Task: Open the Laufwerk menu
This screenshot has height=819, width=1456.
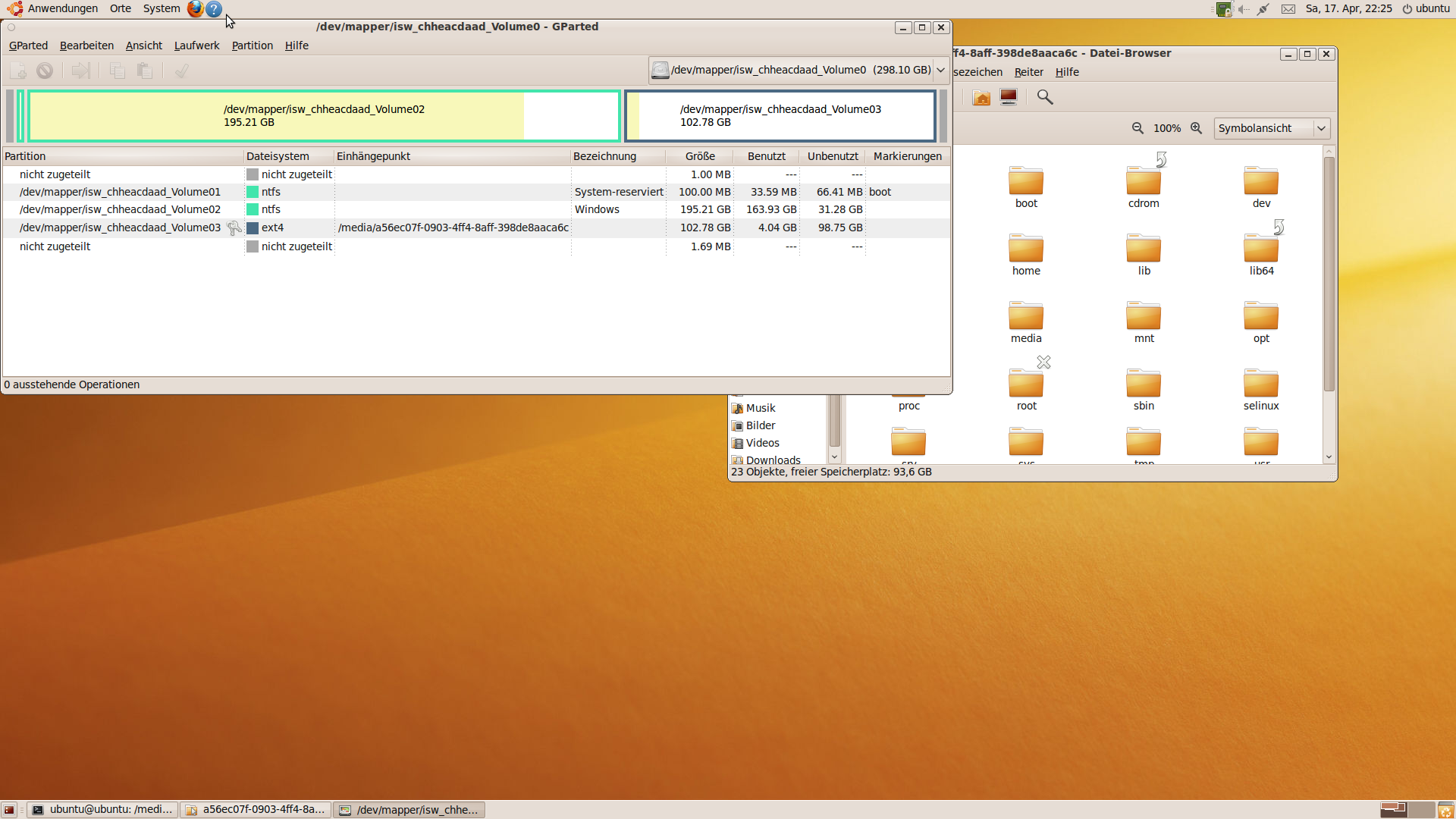Action: tap(196, 45)
